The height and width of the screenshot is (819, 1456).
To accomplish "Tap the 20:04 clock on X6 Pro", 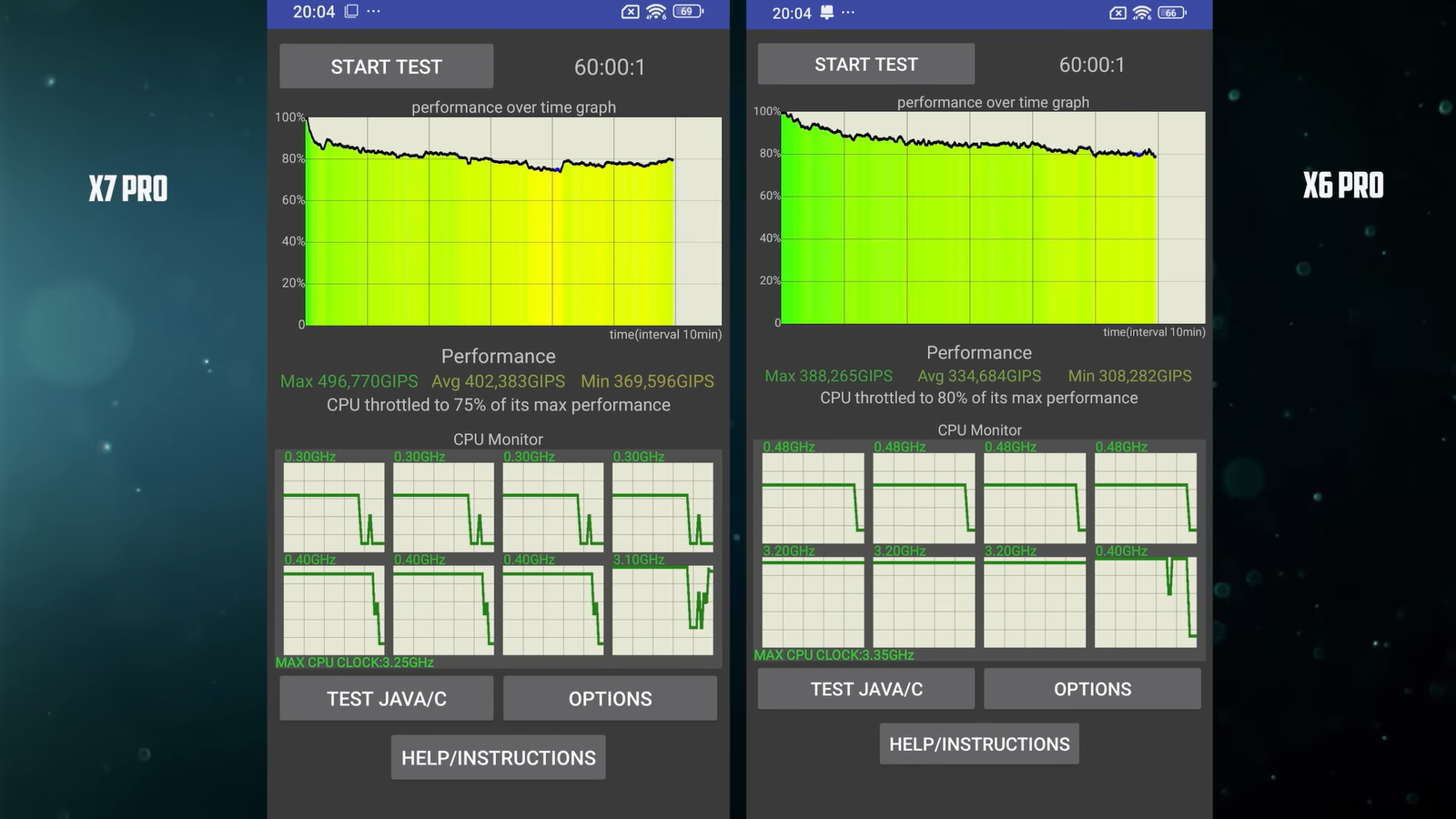I will 792,13.
